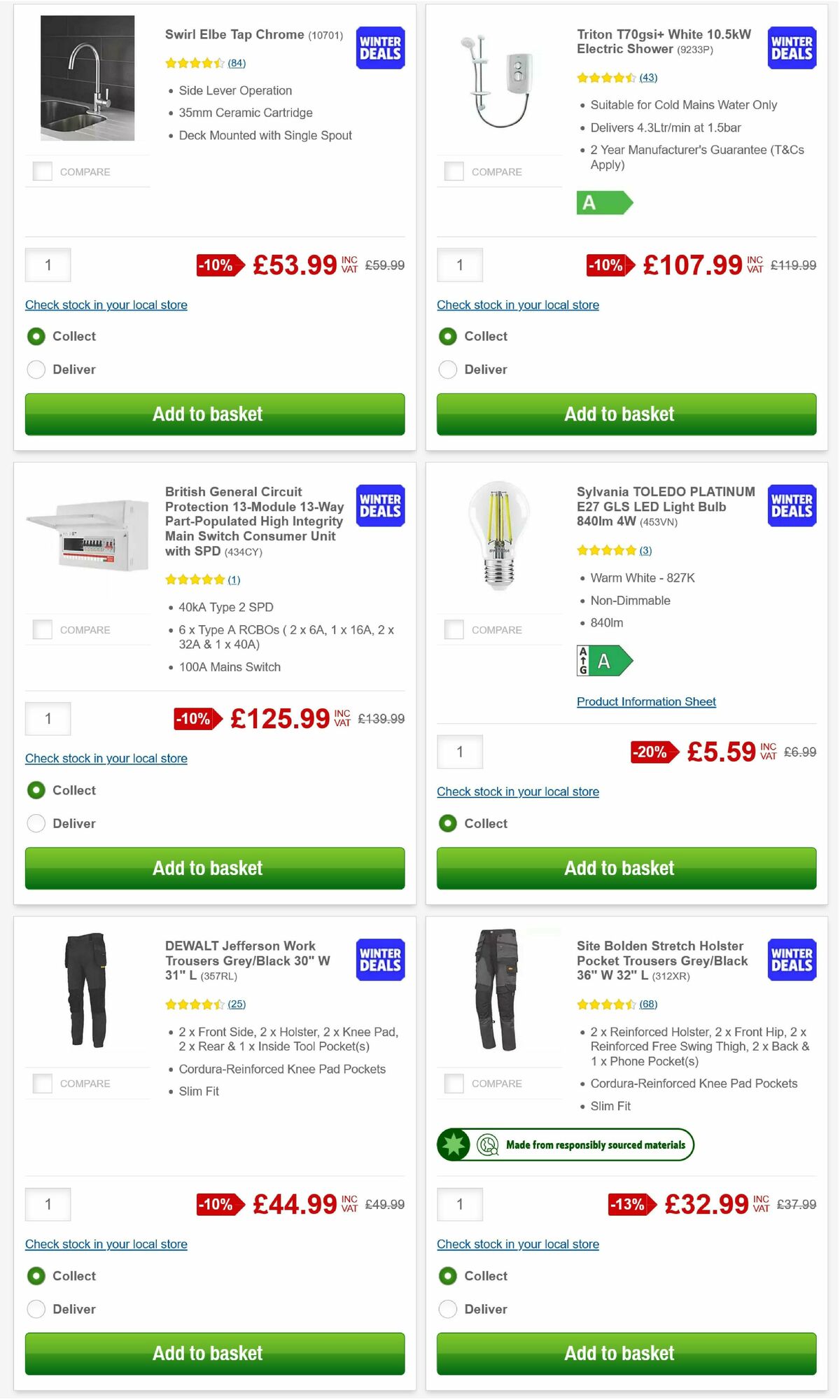Click Add to basket for the consumer unit
840x1400 pixels.
[215, 868]
